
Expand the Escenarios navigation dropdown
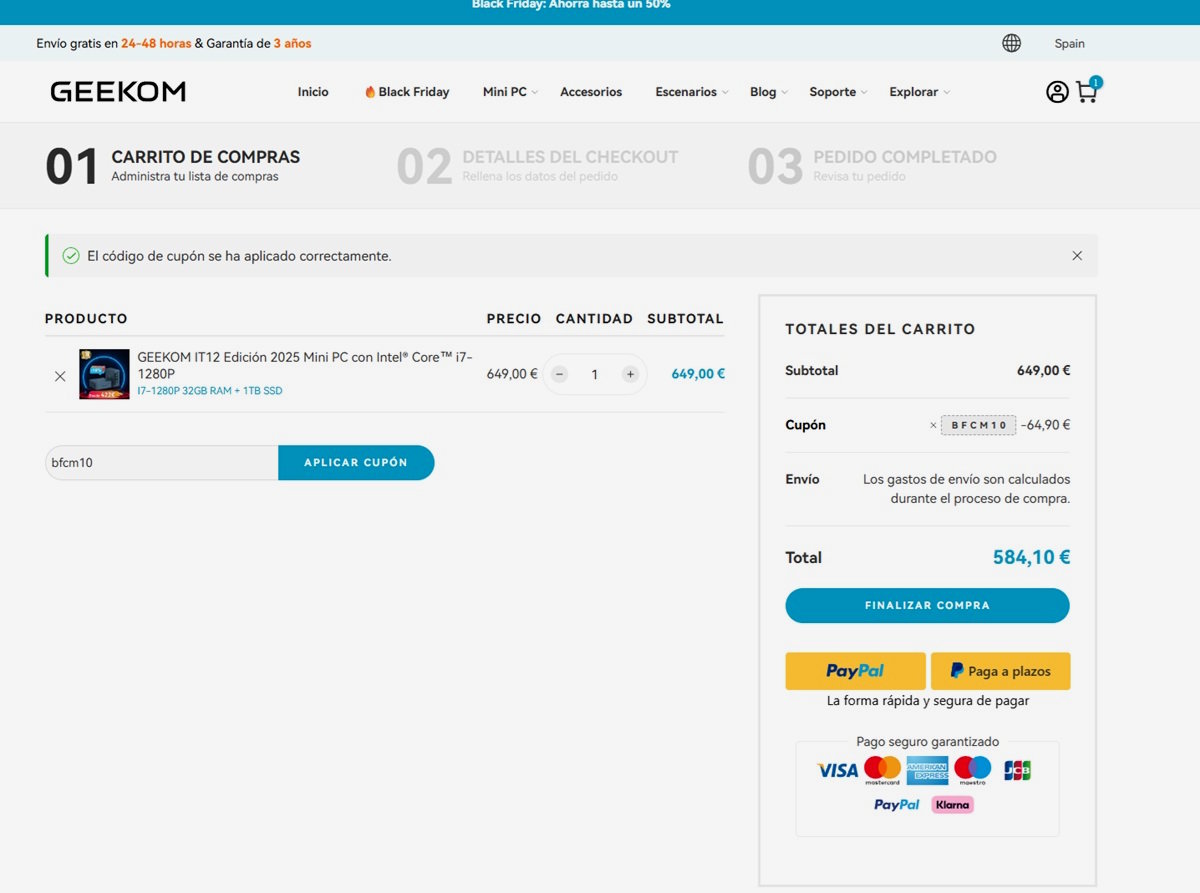pos(691,92)
